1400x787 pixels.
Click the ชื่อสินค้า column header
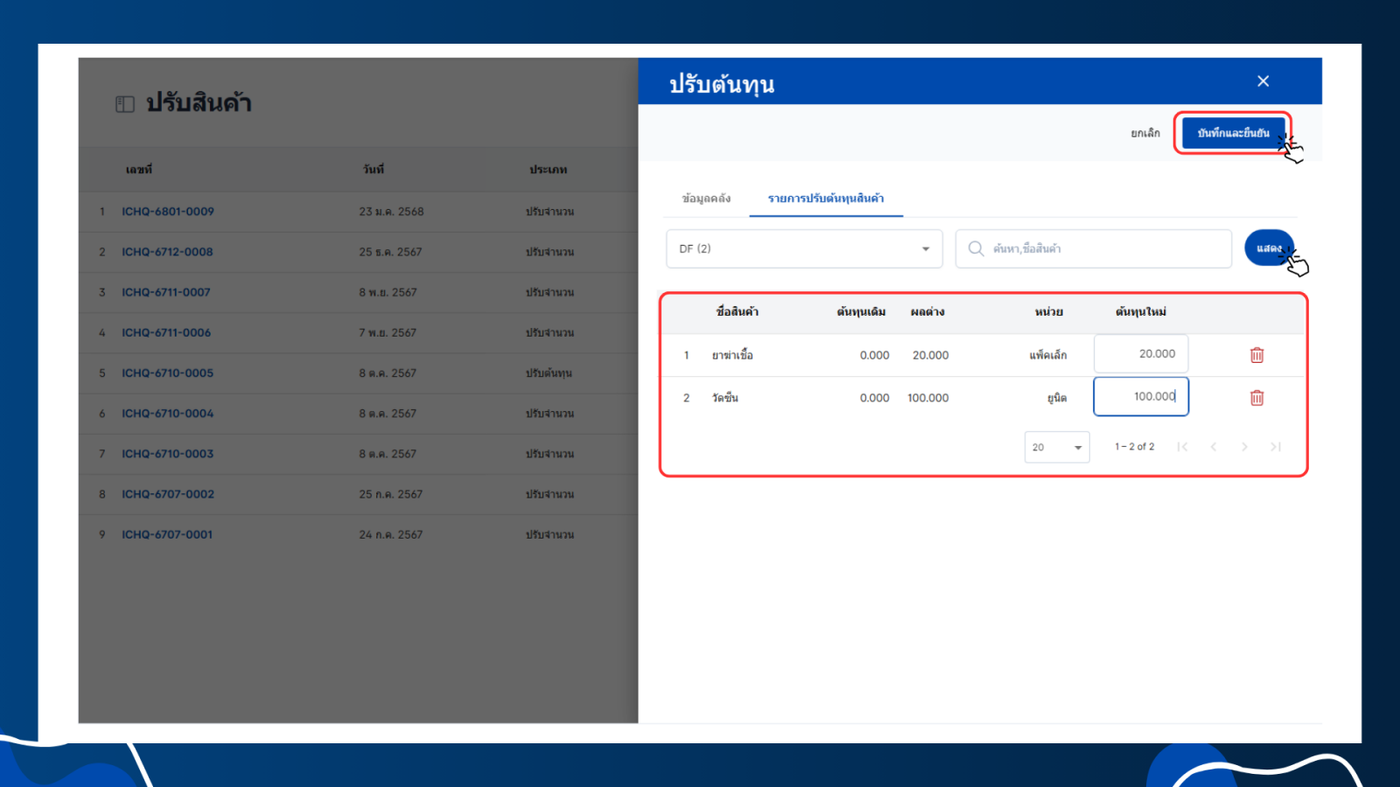point(737,312)
